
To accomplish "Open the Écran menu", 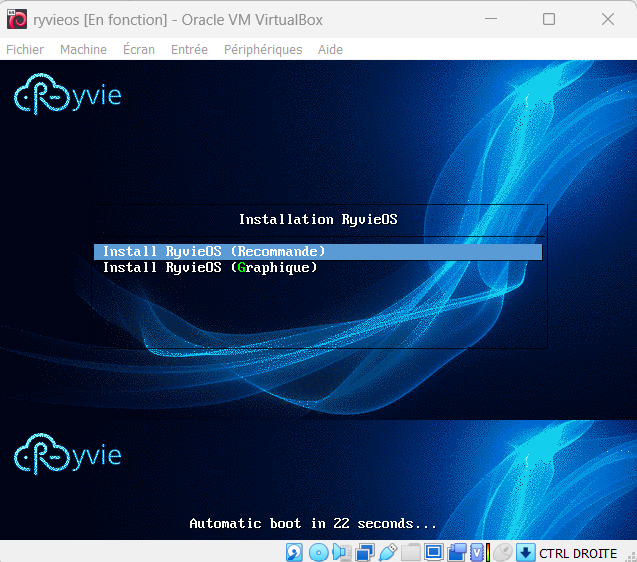I will 139,50.
